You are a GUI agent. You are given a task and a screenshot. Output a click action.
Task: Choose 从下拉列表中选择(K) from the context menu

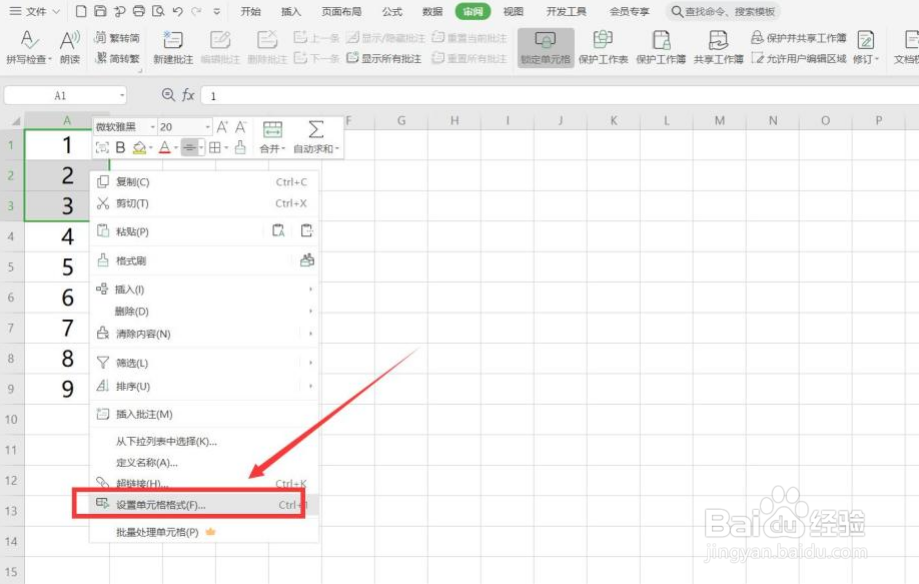pos(203,442)
